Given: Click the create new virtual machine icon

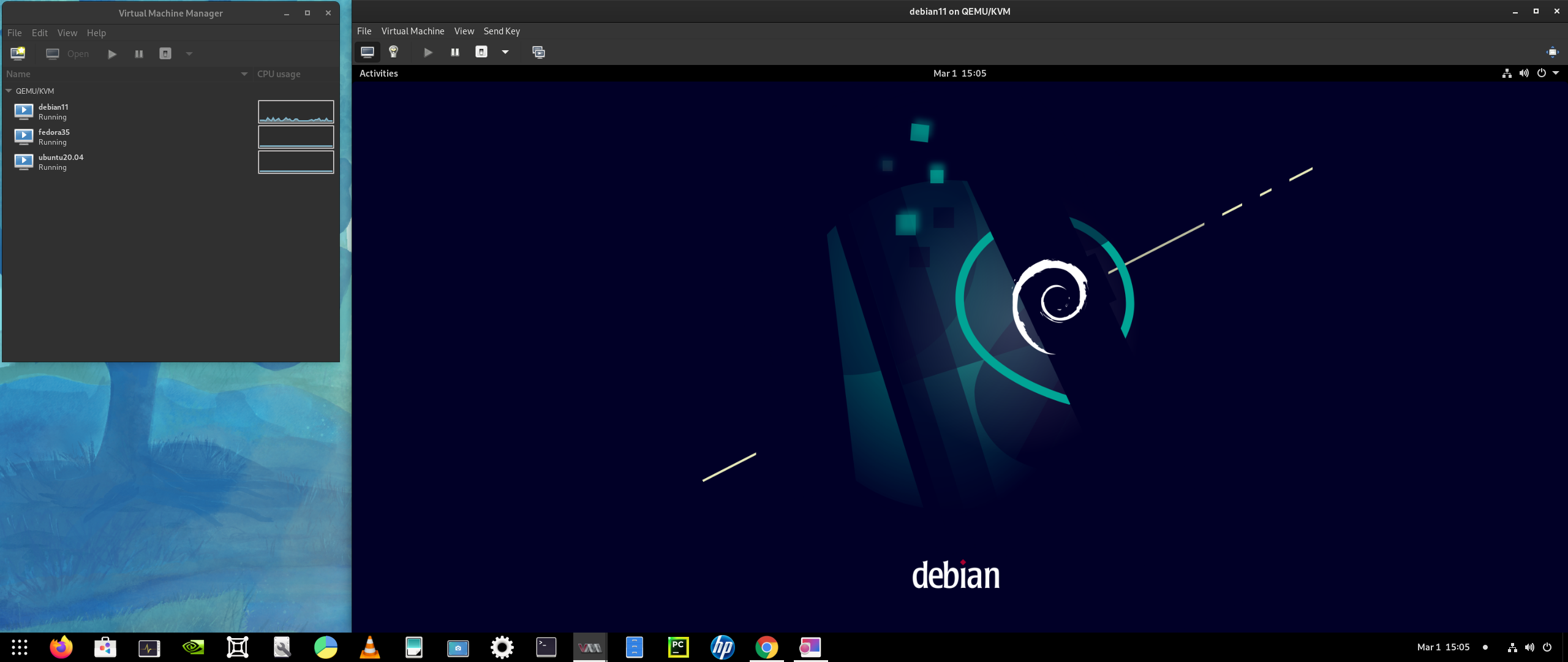Looking at the screenshot, I should tap(18, 53).
